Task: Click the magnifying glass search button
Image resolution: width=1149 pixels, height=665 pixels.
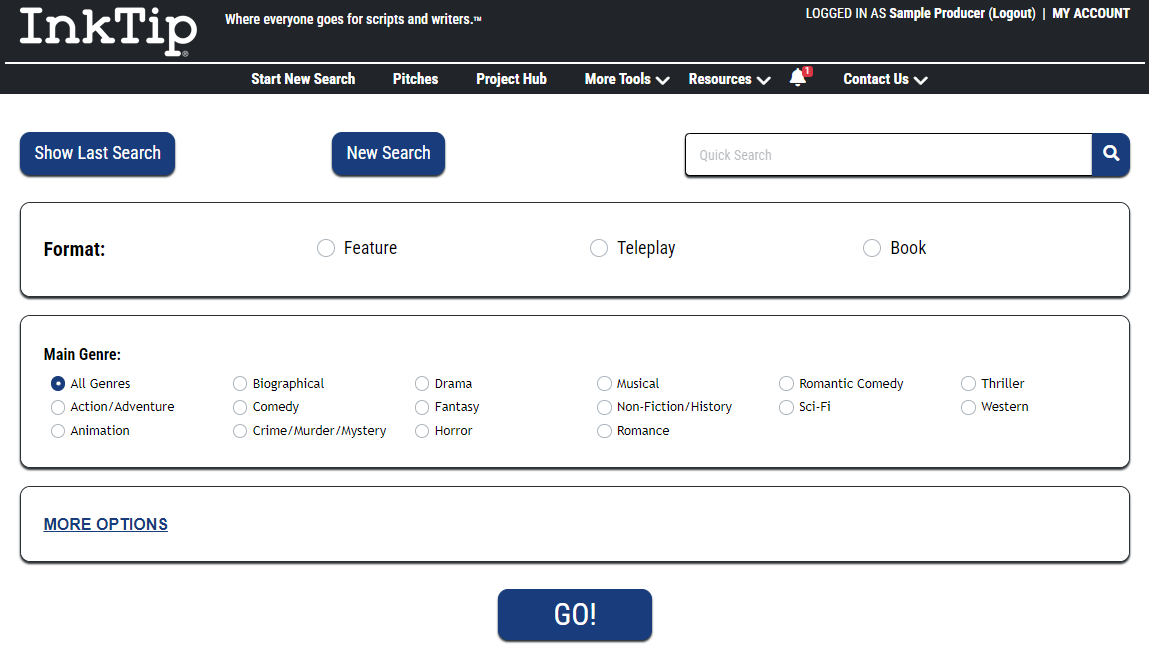Action: [x=1110, y=154]
